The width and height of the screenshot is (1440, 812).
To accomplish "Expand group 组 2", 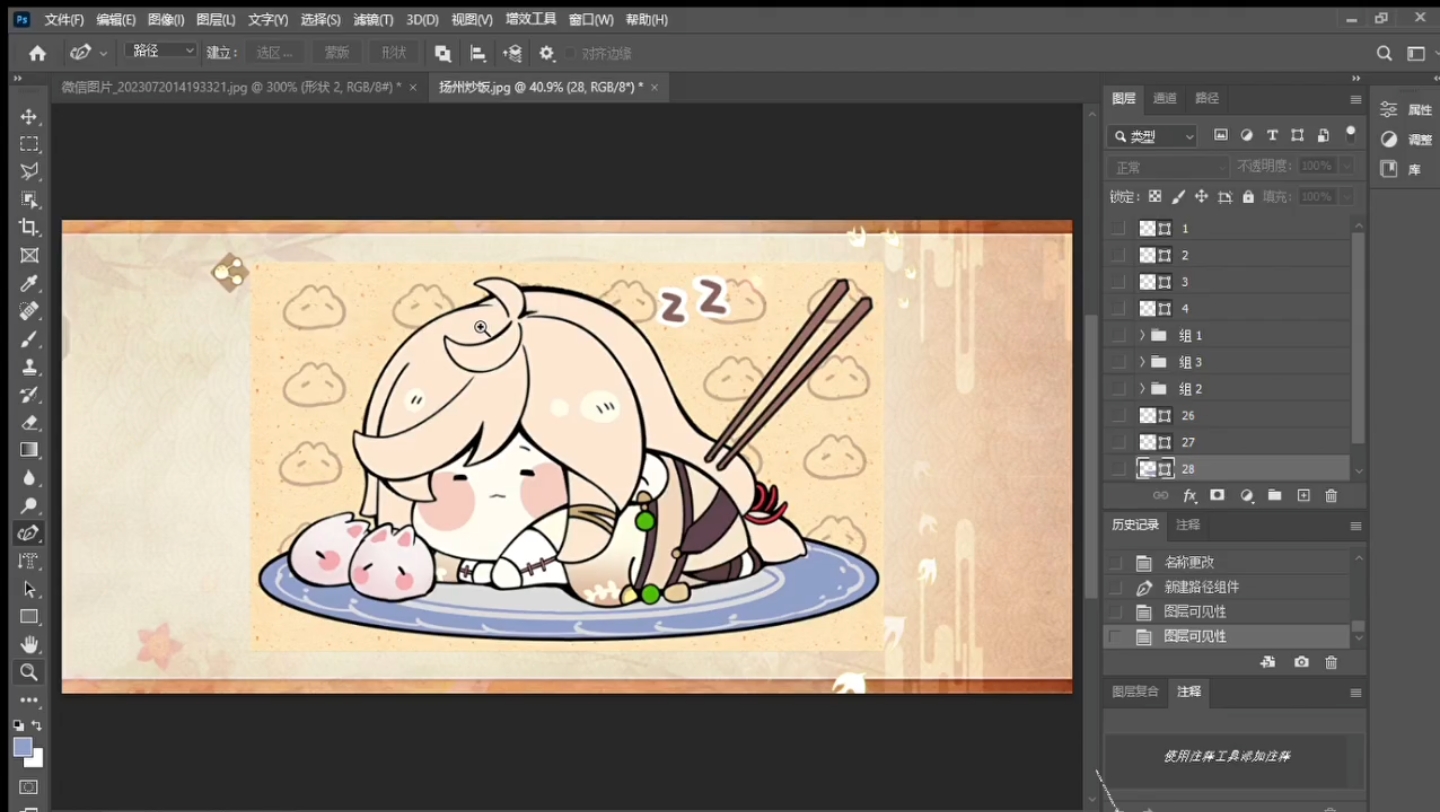I will click(1142, 388).
